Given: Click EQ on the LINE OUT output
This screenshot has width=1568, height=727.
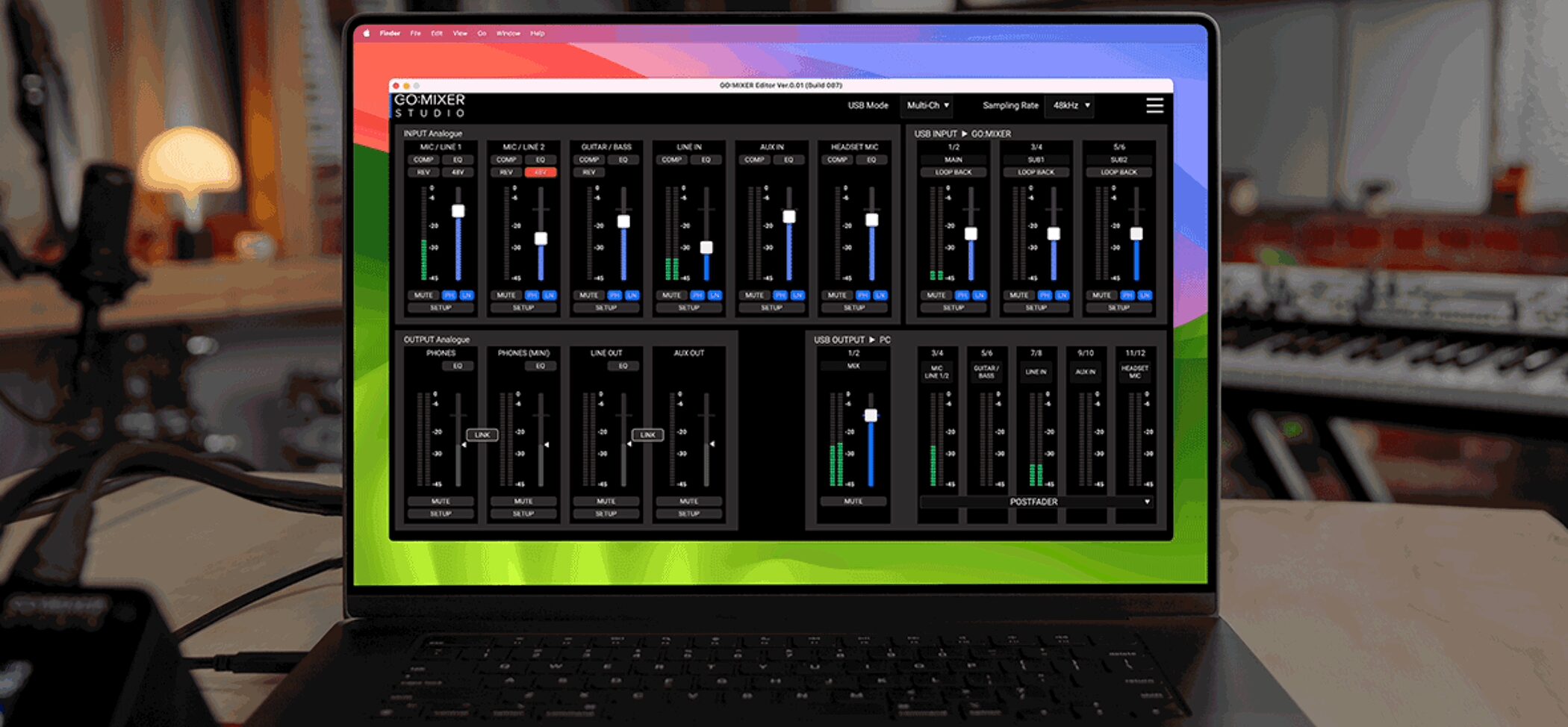Looking at the screenshot, I should (x=623, y=366).
